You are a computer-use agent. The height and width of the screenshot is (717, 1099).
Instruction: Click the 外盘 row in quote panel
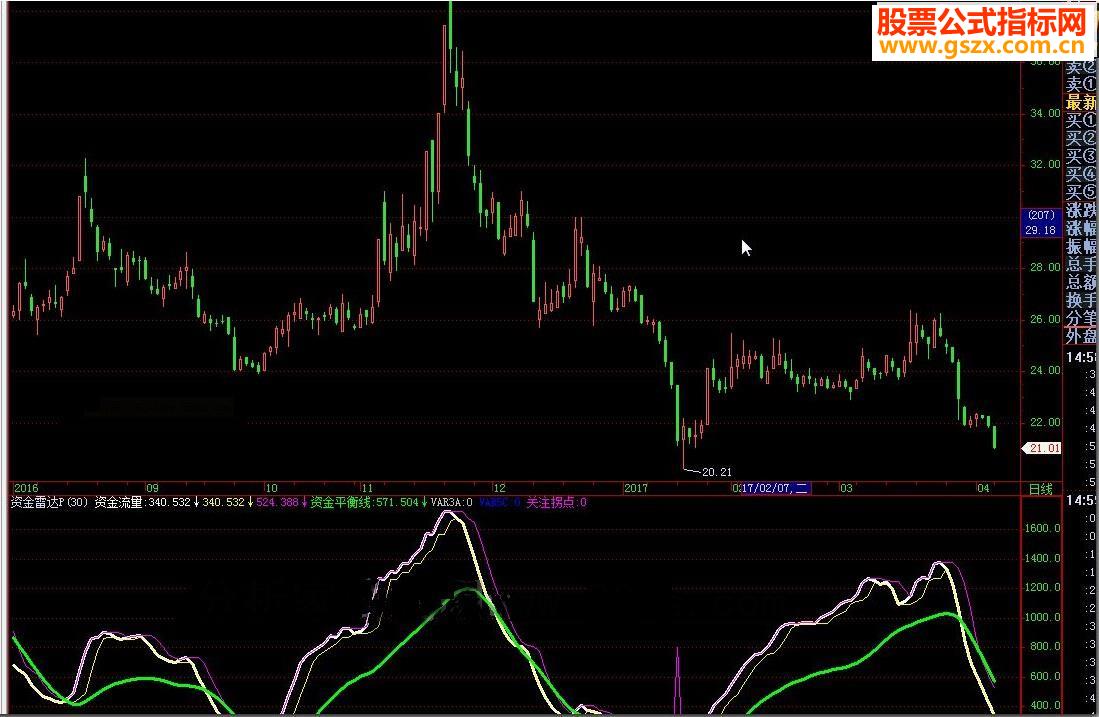pyautogui.click(x=1081, y=335)
